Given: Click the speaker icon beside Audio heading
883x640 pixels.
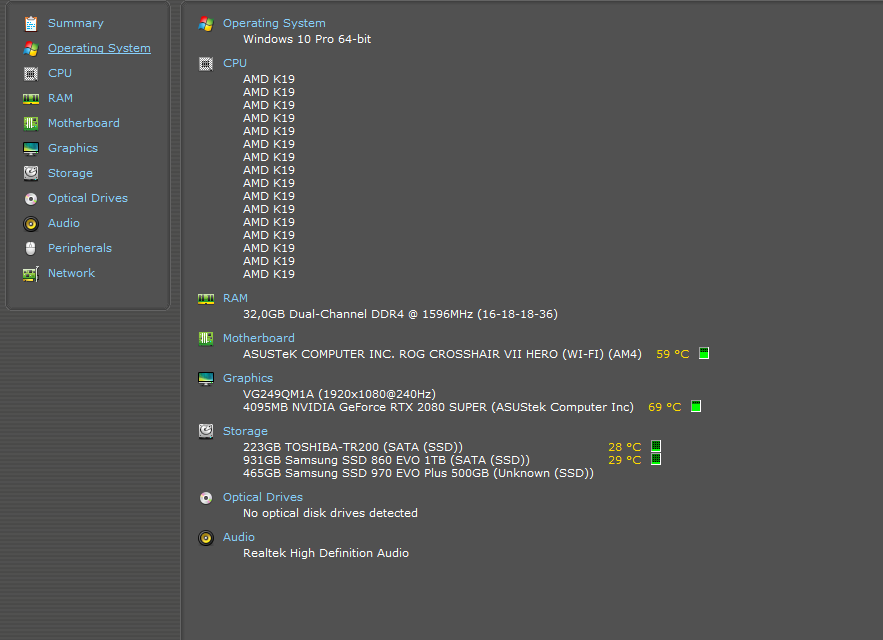Looking at the screenshot, I should tap(206, 538).
